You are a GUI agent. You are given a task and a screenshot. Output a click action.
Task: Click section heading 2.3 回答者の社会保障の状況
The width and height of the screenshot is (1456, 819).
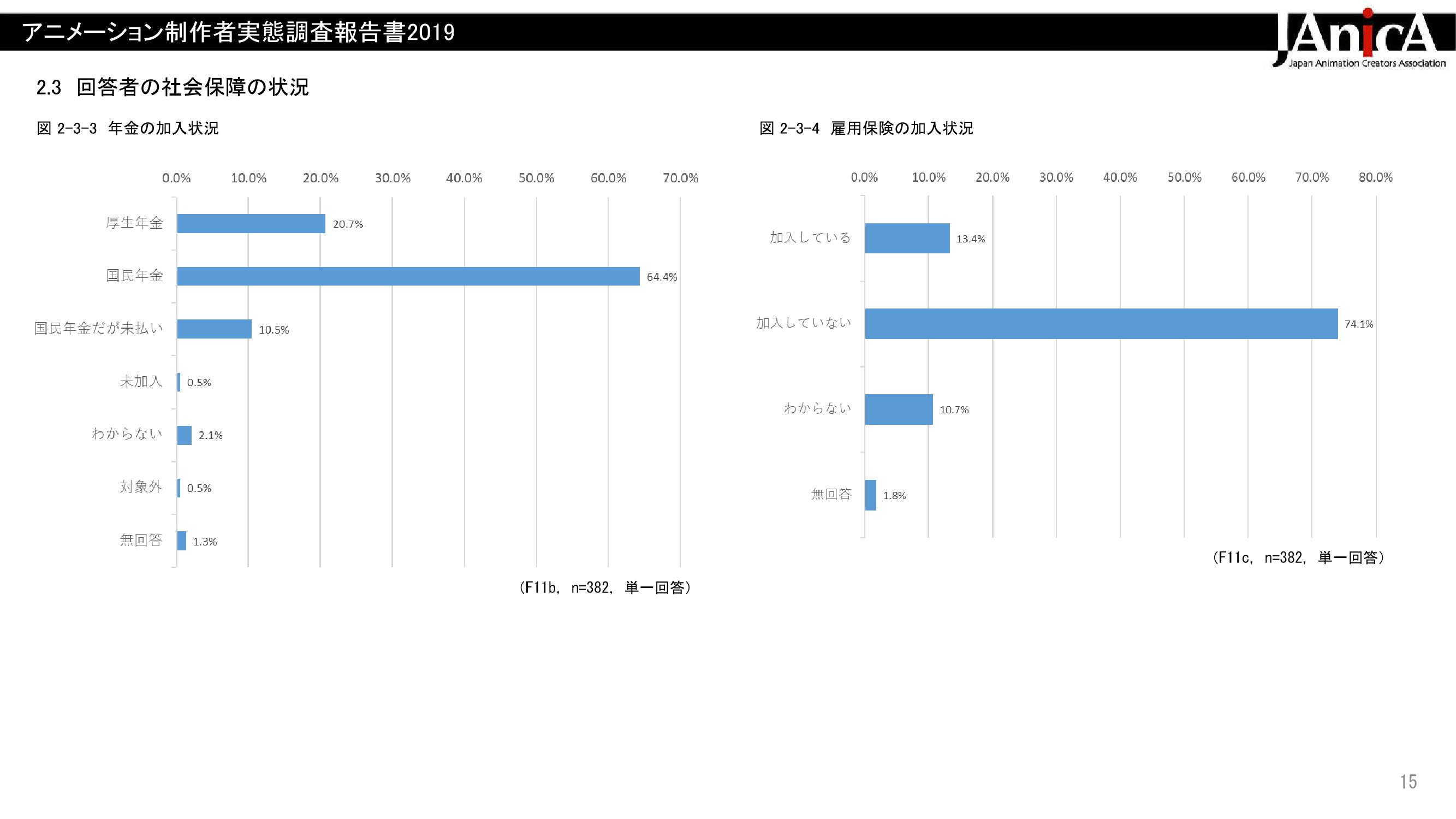(x=173, y=87)
